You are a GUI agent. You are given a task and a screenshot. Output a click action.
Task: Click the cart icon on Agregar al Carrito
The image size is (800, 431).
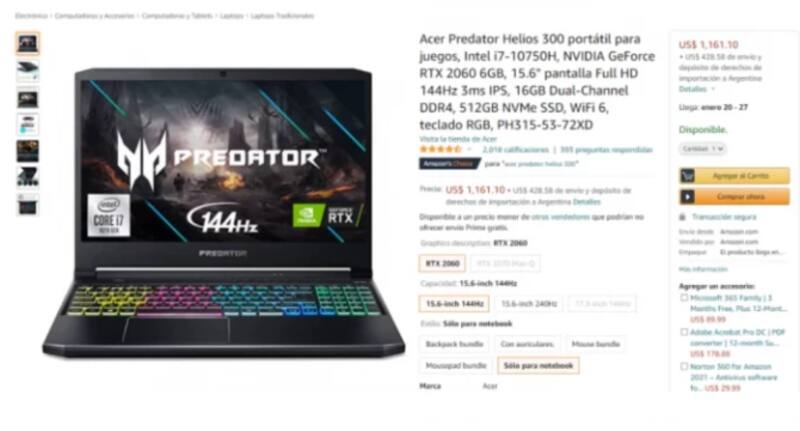(x=687, y=176)
